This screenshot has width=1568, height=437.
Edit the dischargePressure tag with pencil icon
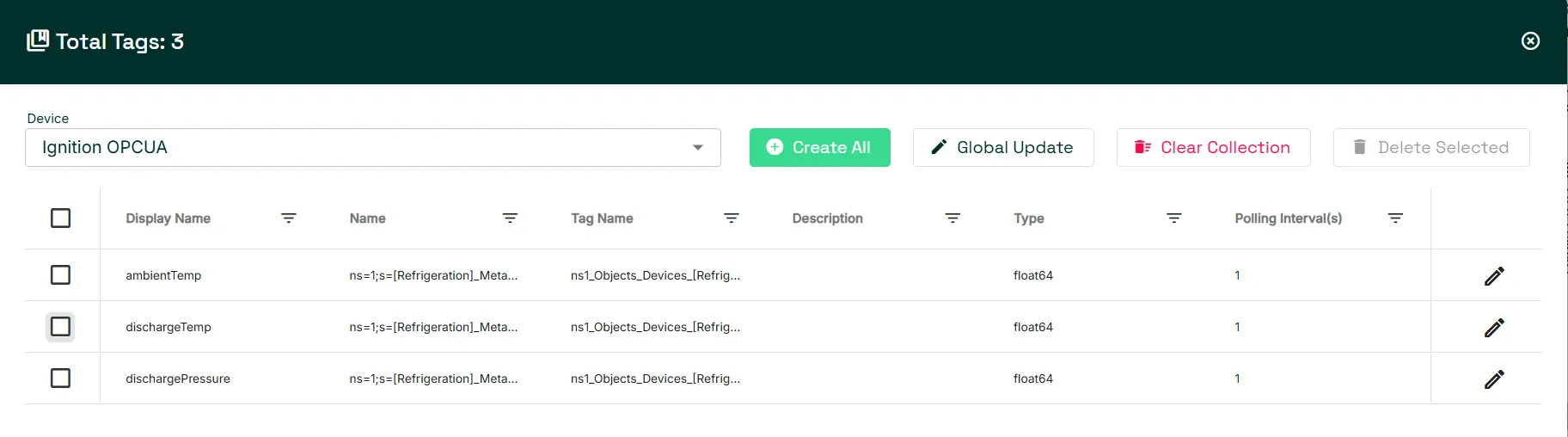[x=1494, y=379]
